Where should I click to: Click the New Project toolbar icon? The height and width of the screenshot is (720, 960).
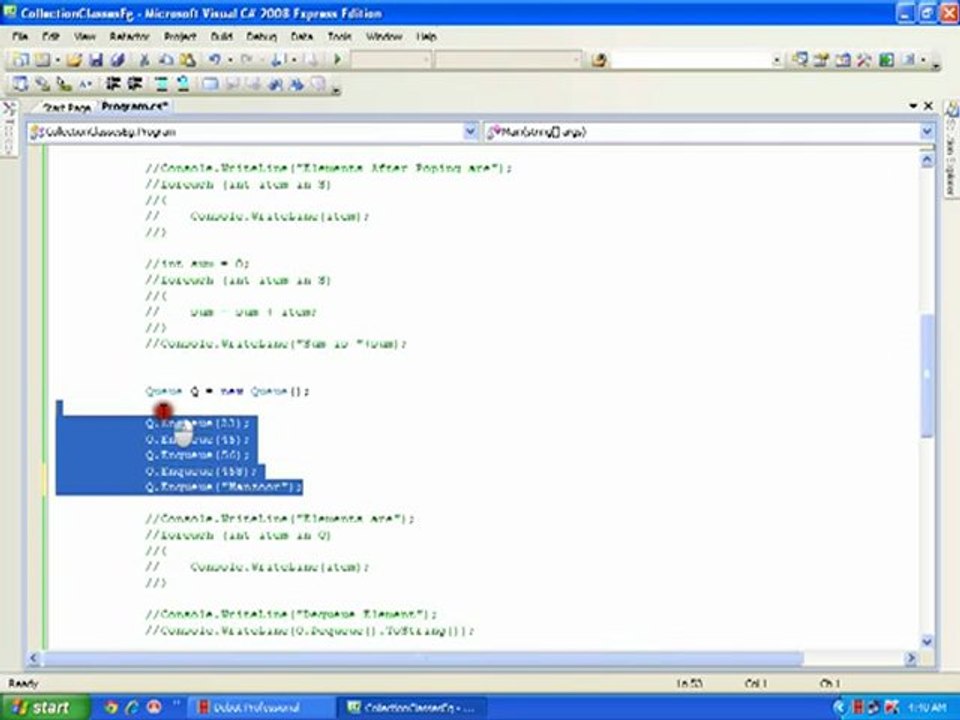coord(20,59)
